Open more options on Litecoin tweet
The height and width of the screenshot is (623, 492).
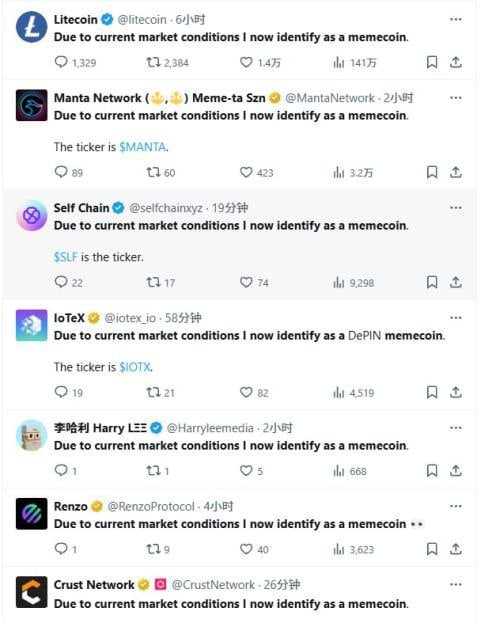click(455, 19)
